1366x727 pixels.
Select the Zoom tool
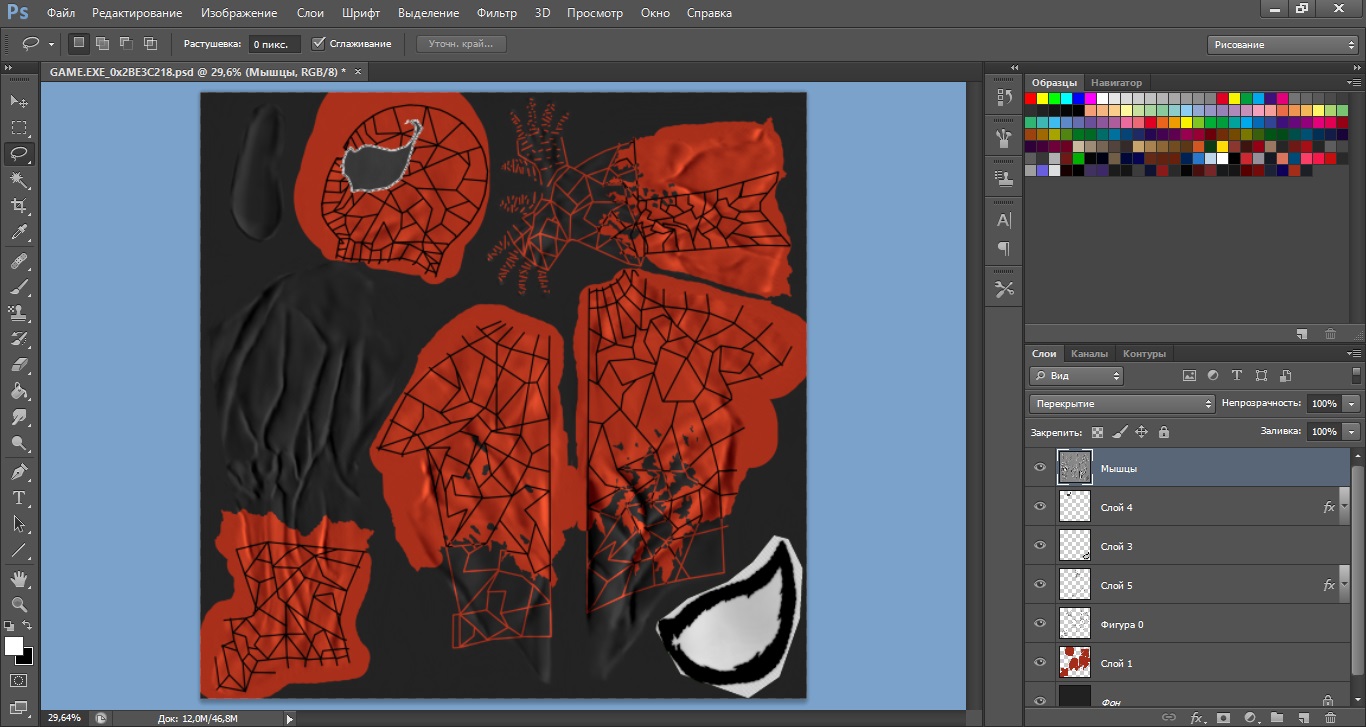click(19, 605)
